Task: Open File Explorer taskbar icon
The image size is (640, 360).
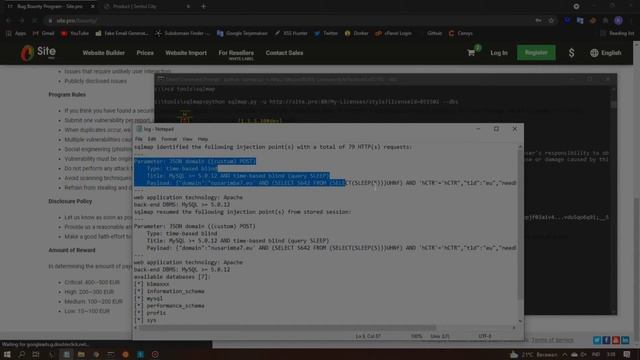Action: (x=81, y=354)
